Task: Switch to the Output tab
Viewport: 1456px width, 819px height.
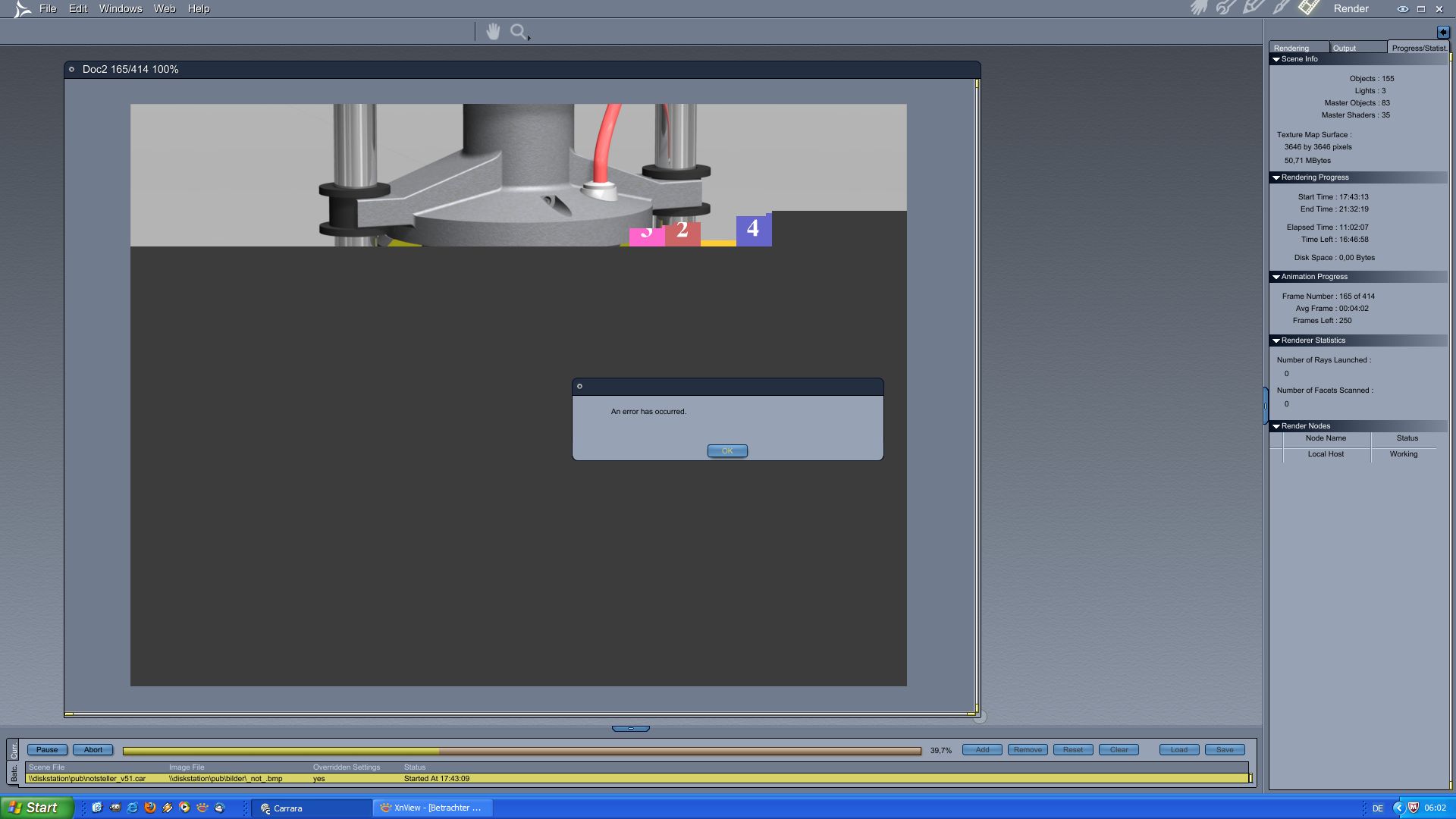Action: (x=1345, y=48)
